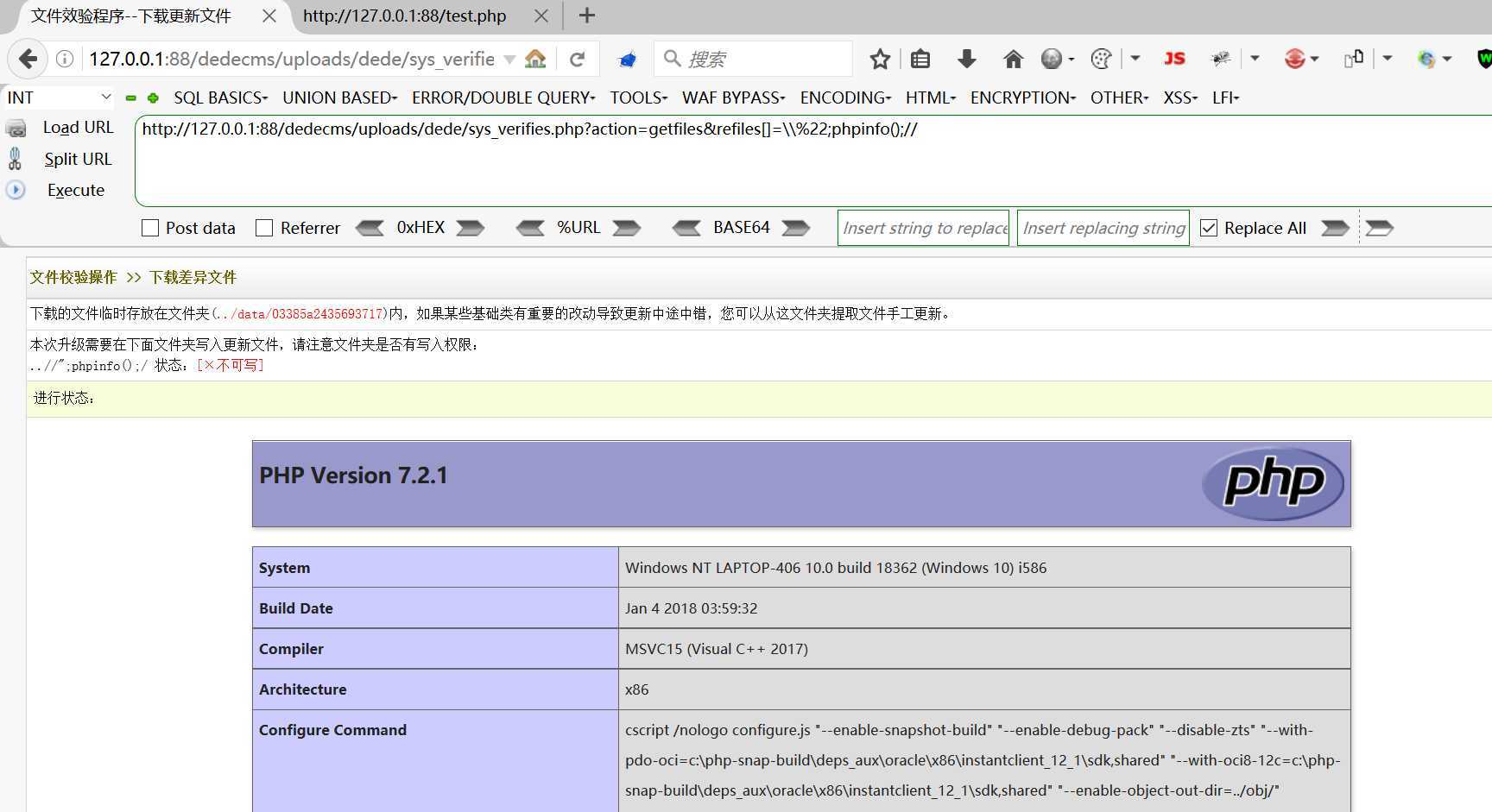Switch to the 127.0.0.1:88/test.php tab
The height and width of the screenshot is (812, 1492).
tap(404, 16)
